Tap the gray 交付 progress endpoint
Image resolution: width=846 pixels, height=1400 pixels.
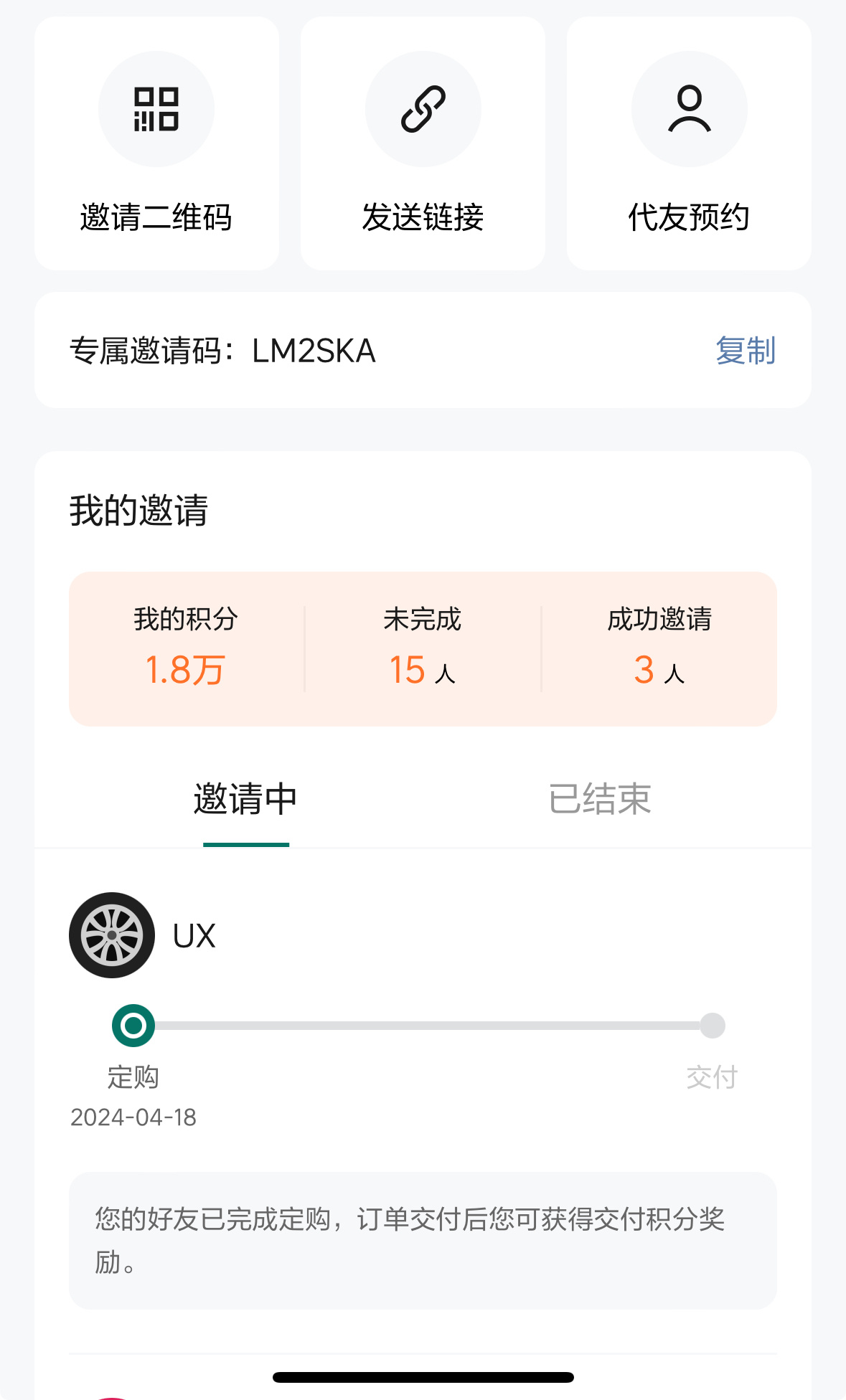point(713,1026)
